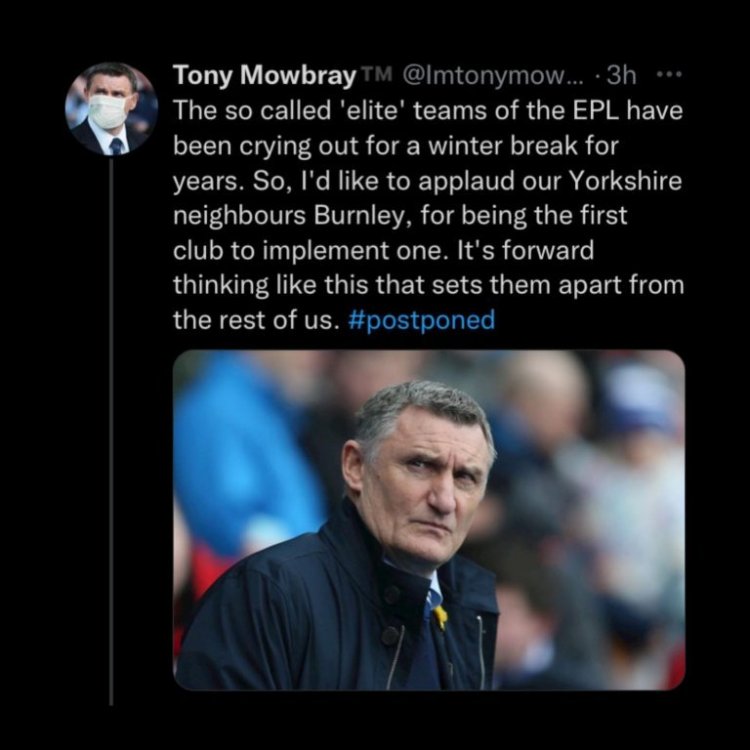Open the @Imtonymow... handle link
This screenshot has height=750, width=750.
coord(494,76)
